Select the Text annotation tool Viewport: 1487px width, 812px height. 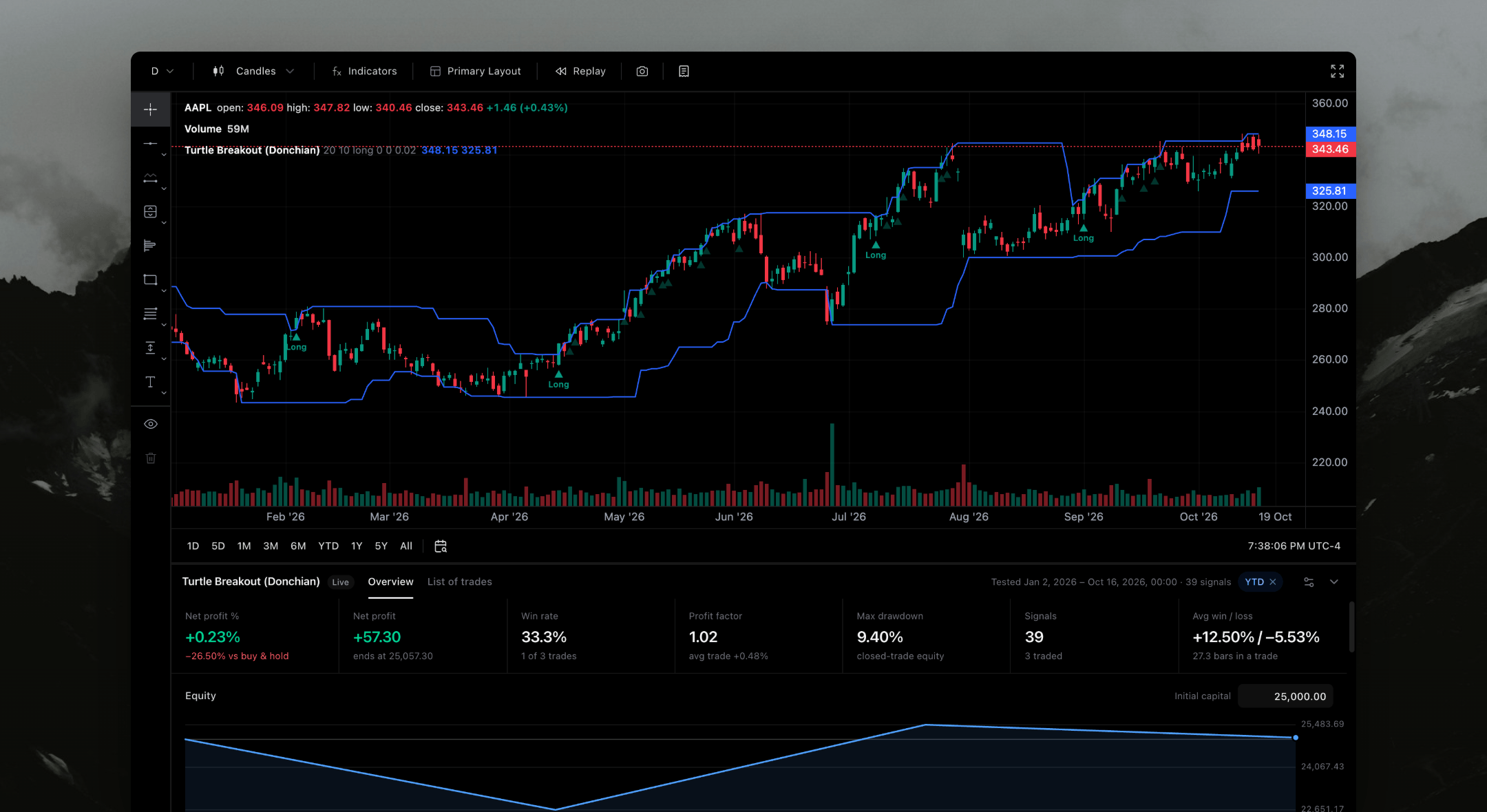click(x=150, y=382)
